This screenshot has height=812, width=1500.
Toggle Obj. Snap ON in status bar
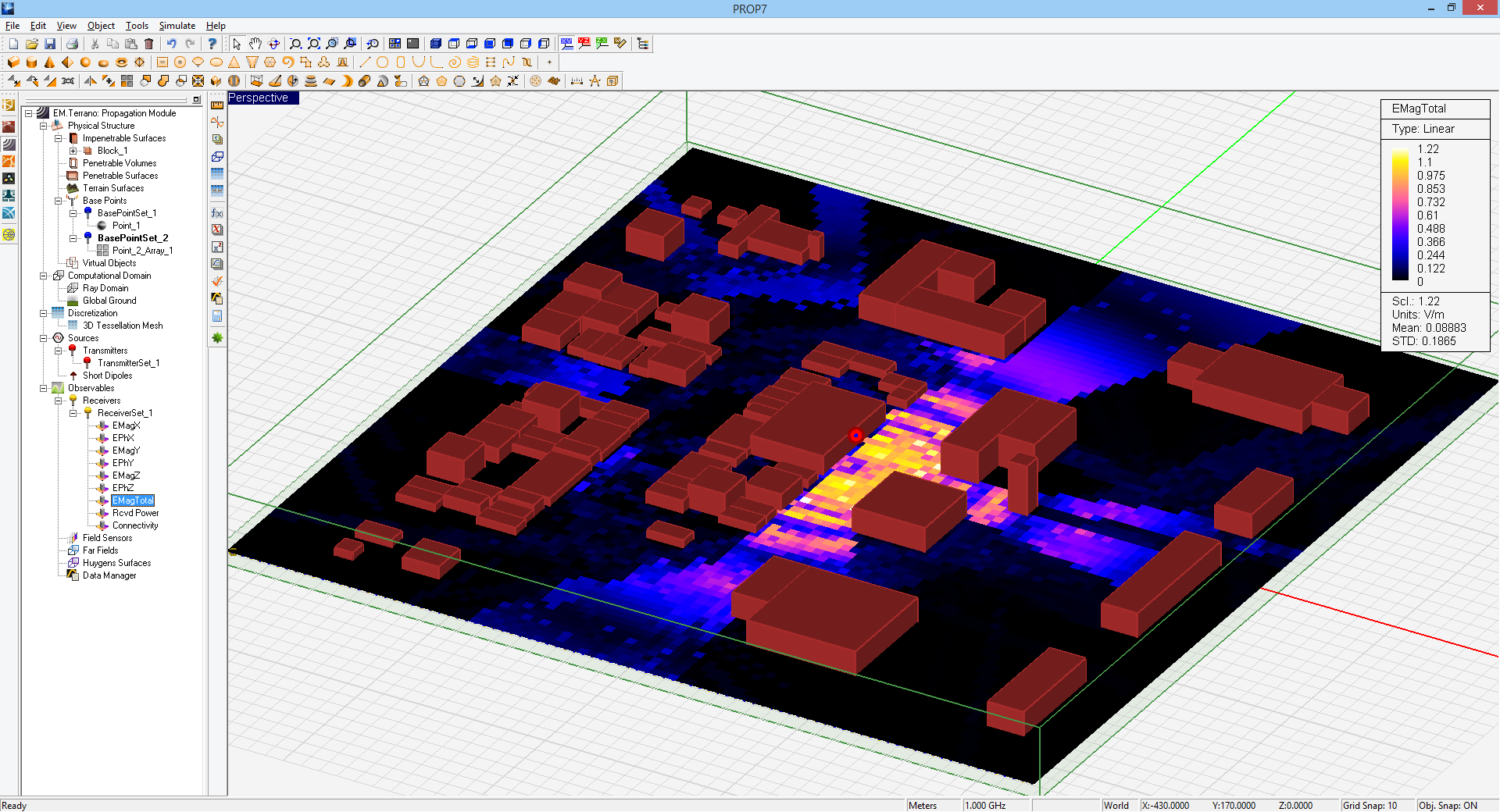tap(1447, 805)
